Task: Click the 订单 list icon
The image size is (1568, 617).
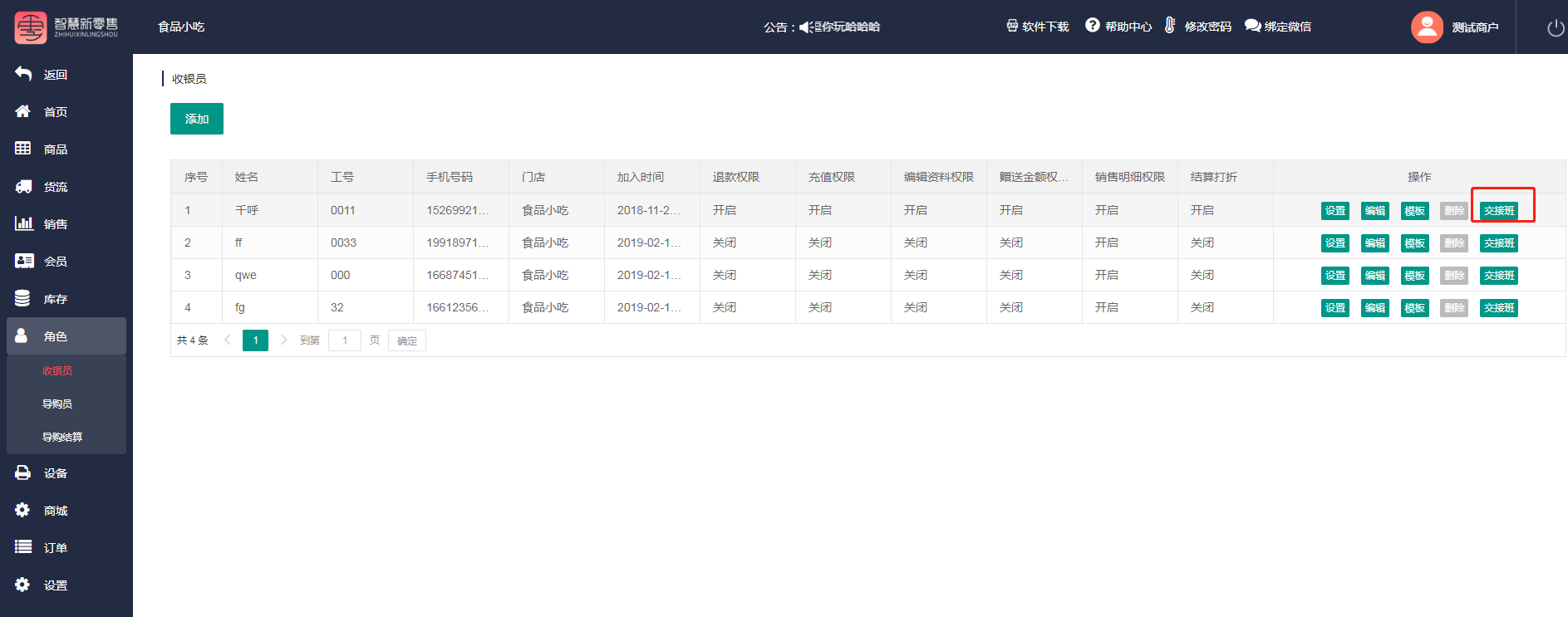Action: pos(23,547)
